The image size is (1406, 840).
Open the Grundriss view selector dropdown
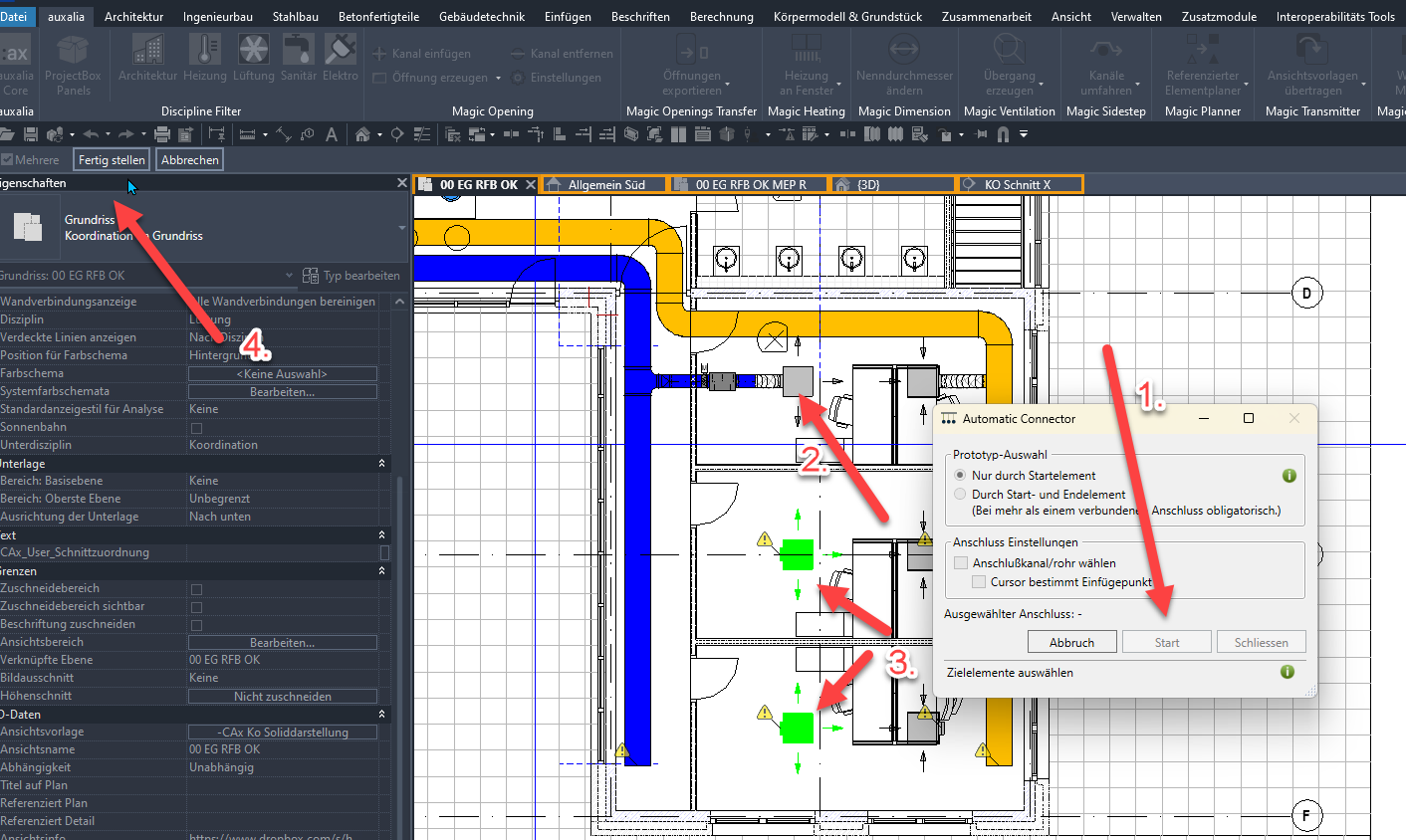289,276
